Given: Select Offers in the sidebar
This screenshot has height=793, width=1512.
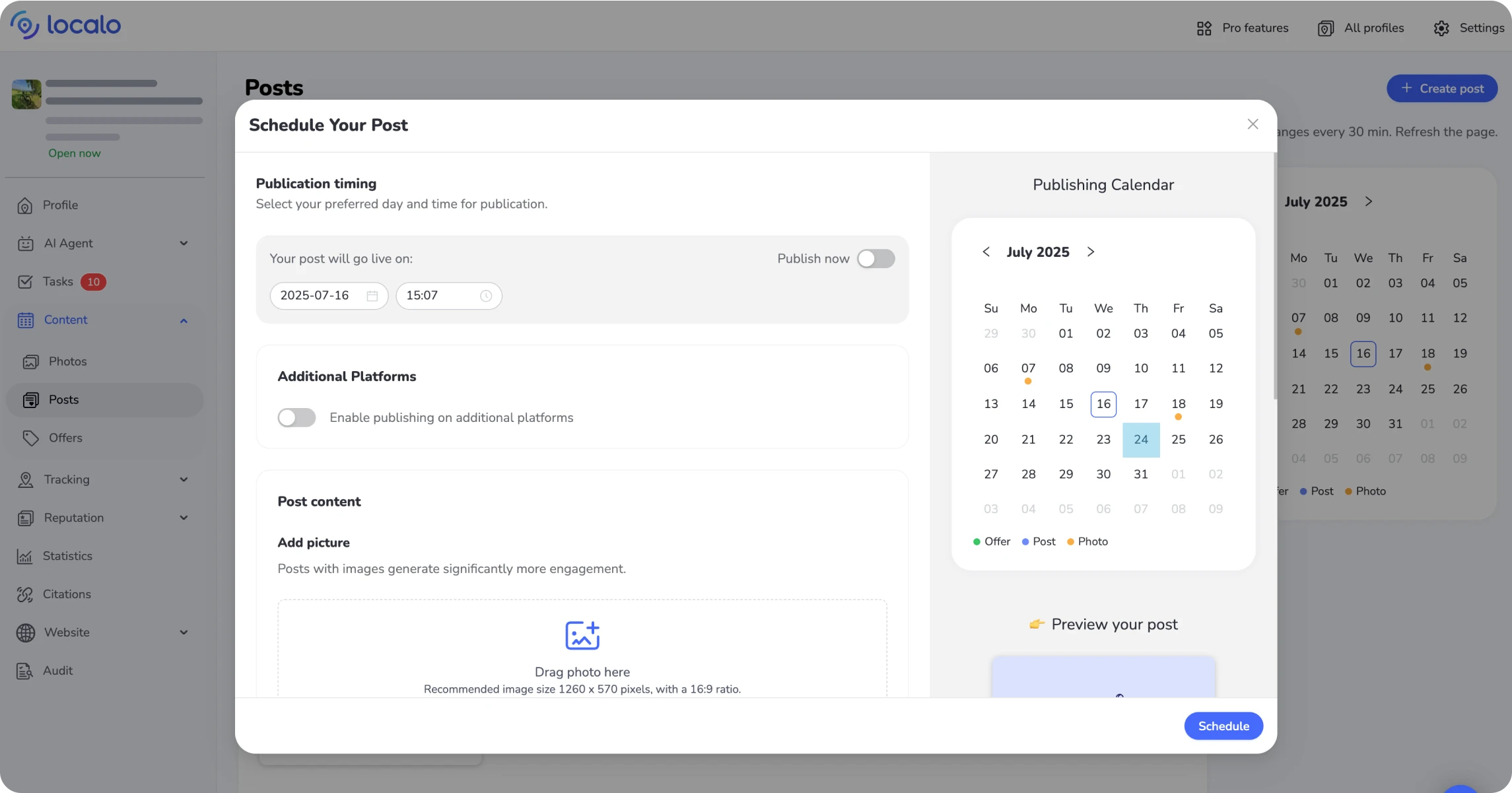Looking at the screenshot, I should [65, 438].
